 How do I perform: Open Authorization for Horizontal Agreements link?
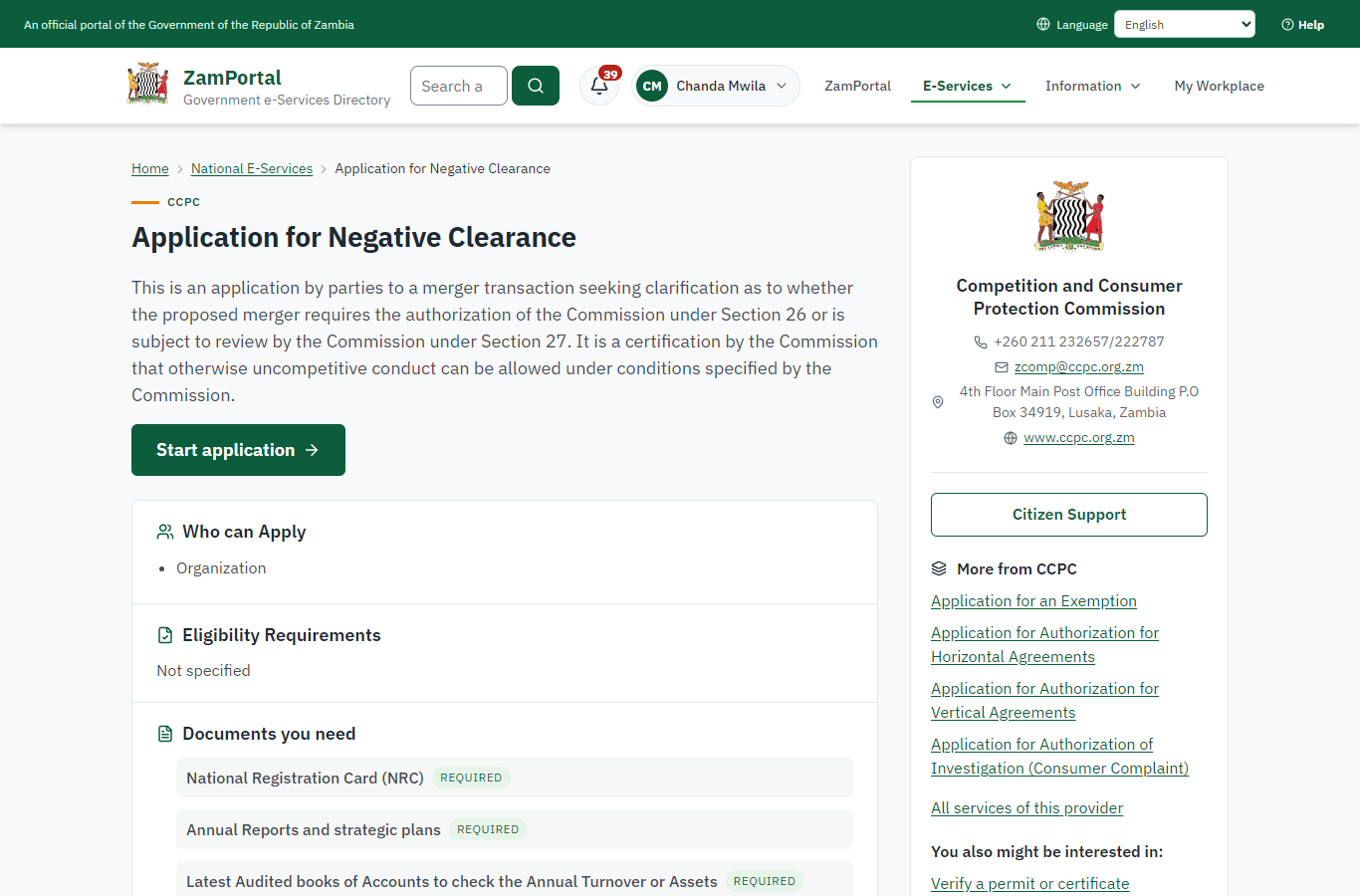[1044, 645]
